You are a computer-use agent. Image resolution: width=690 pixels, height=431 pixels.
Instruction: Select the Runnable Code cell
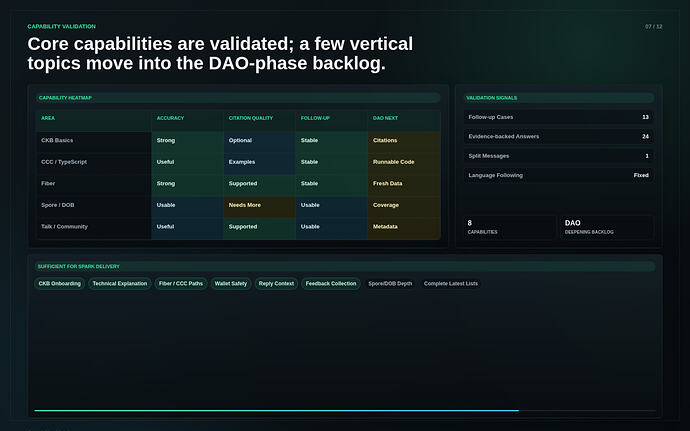(404, 162)
